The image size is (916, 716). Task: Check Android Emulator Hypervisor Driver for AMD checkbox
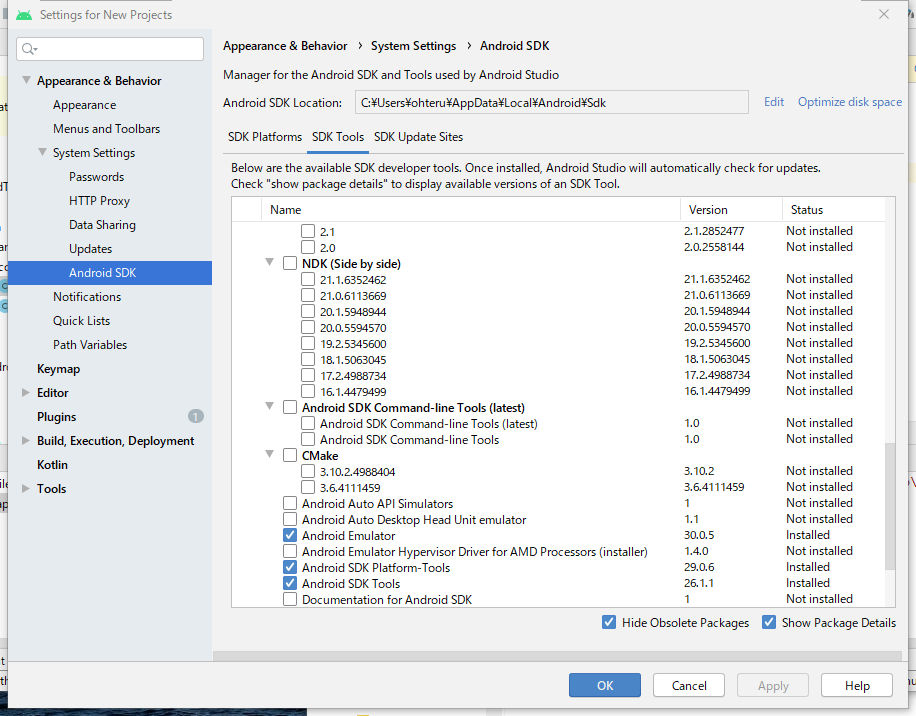(x=290, y=551)
